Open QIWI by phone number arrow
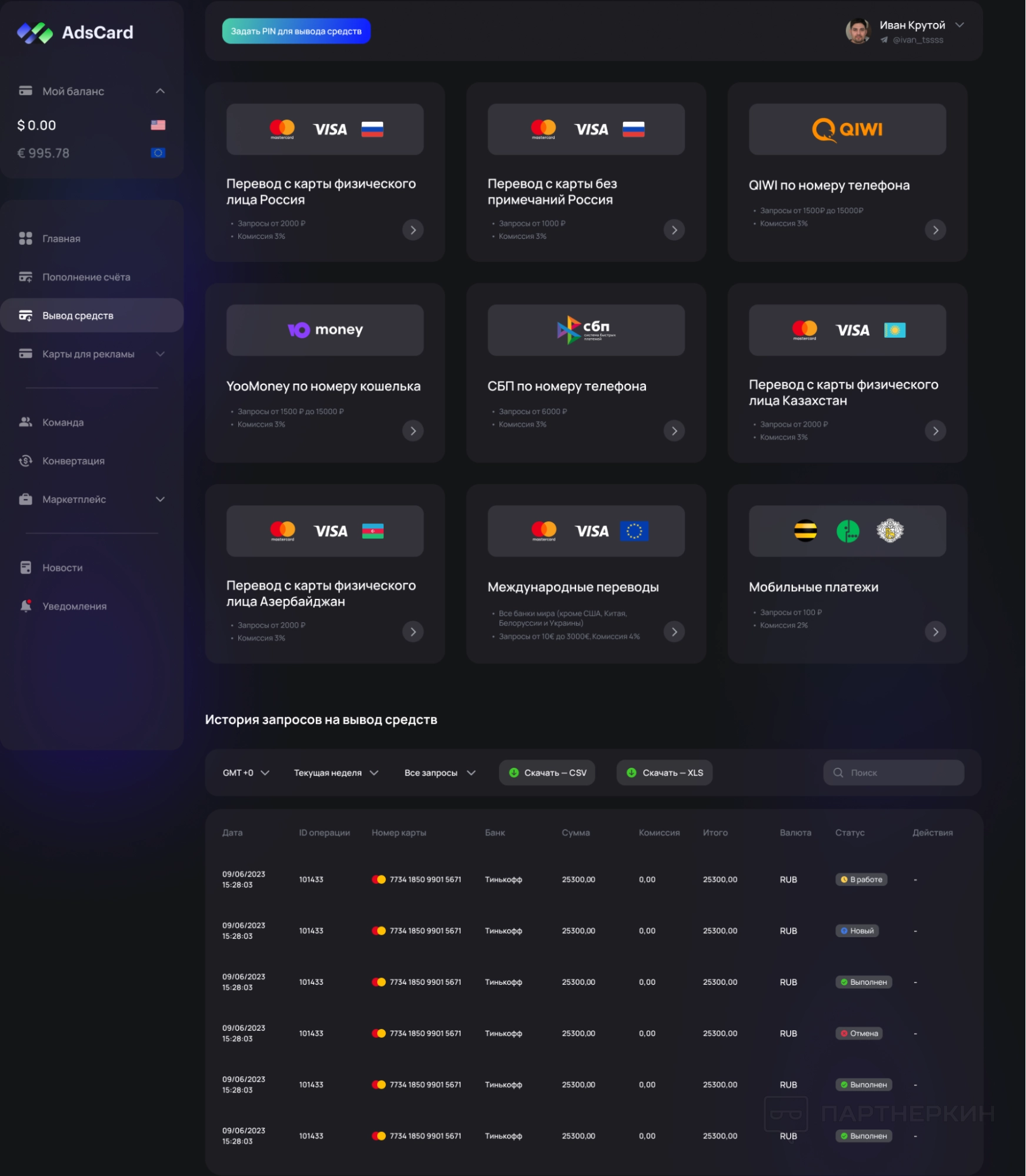Viewport: 1026px width, 1176px height. tap(935, 230)
